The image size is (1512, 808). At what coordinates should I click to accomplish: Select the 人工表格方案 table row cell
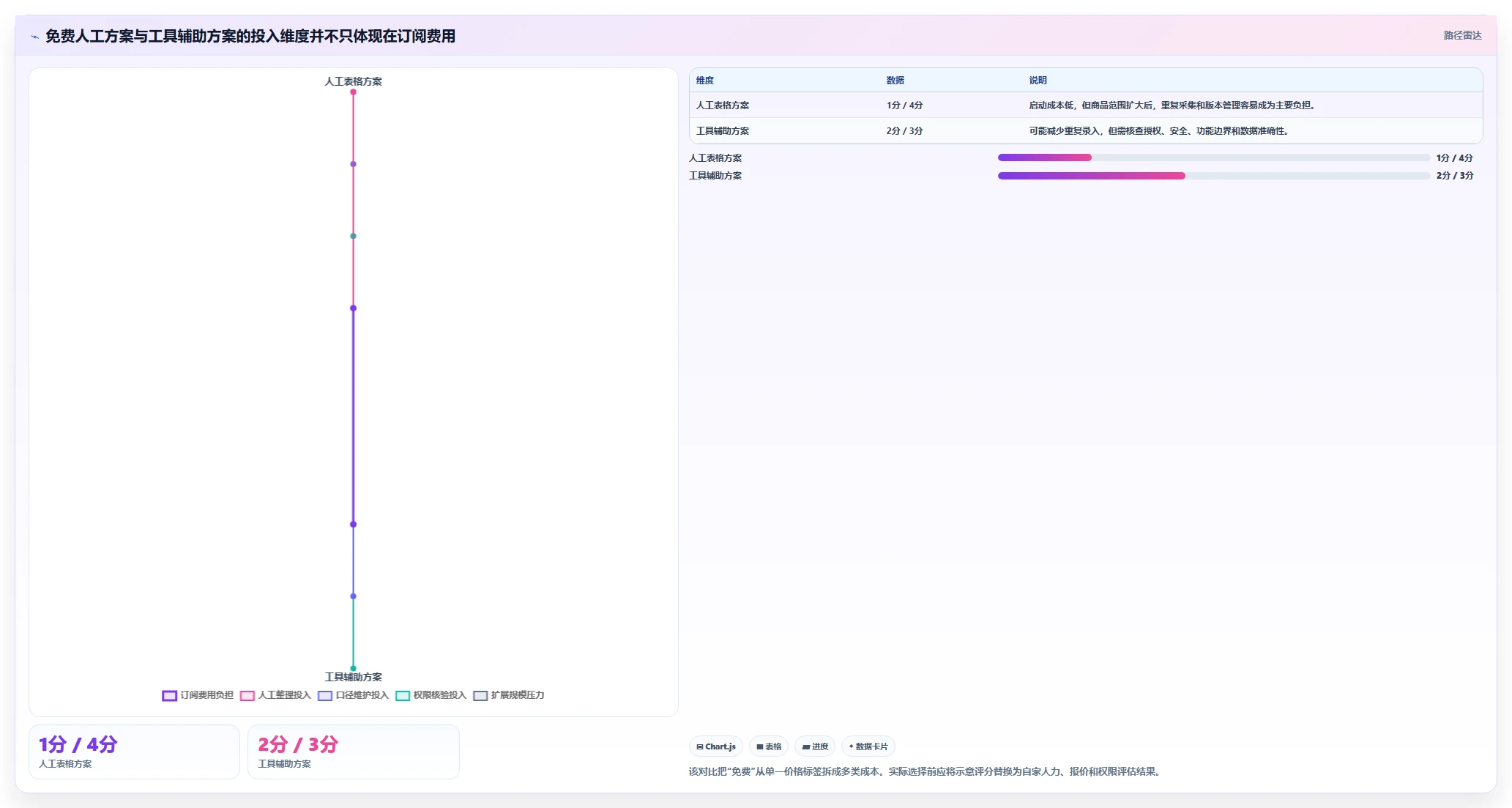(723, 105)
